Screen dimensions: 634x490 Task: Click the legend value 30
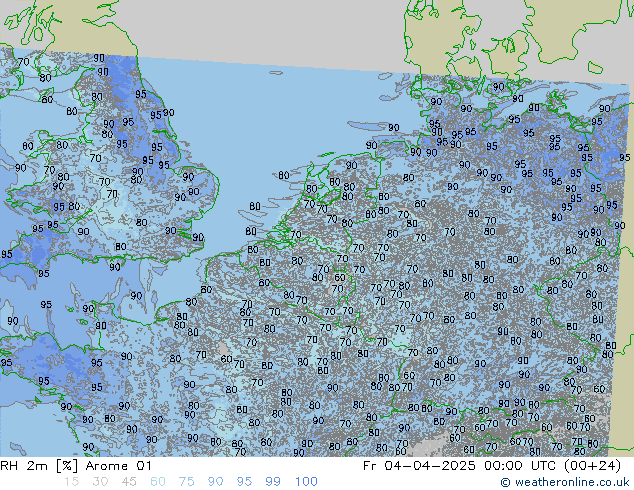point(100,482)
